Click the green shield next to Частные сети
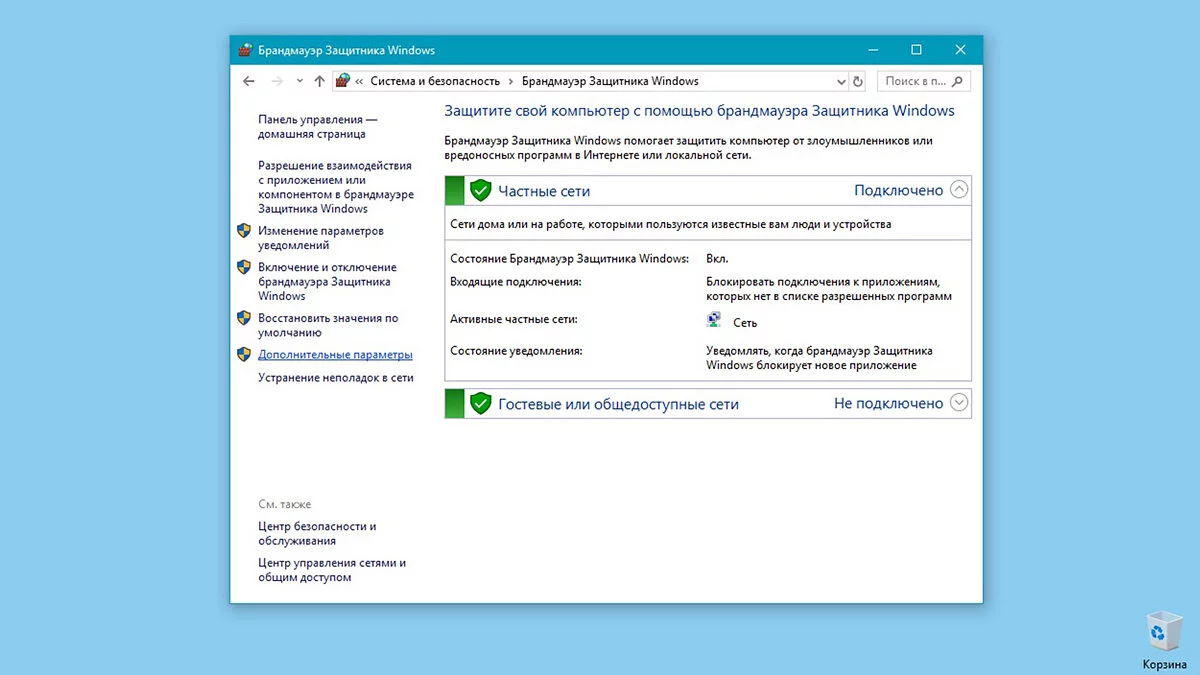This screenshot has height=675, width=1200. [x=481, y=190]
